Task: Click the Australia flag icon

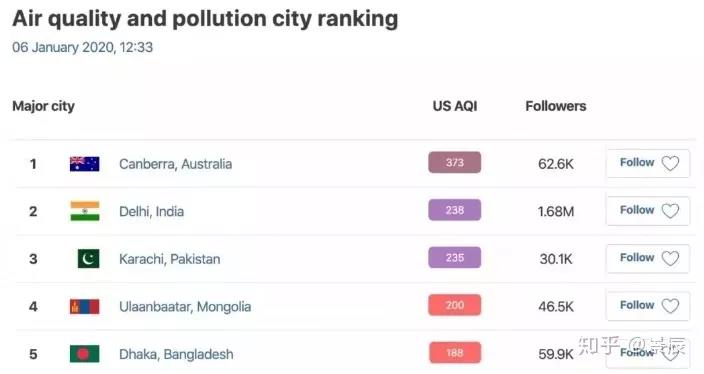Action: click(84, 164)
